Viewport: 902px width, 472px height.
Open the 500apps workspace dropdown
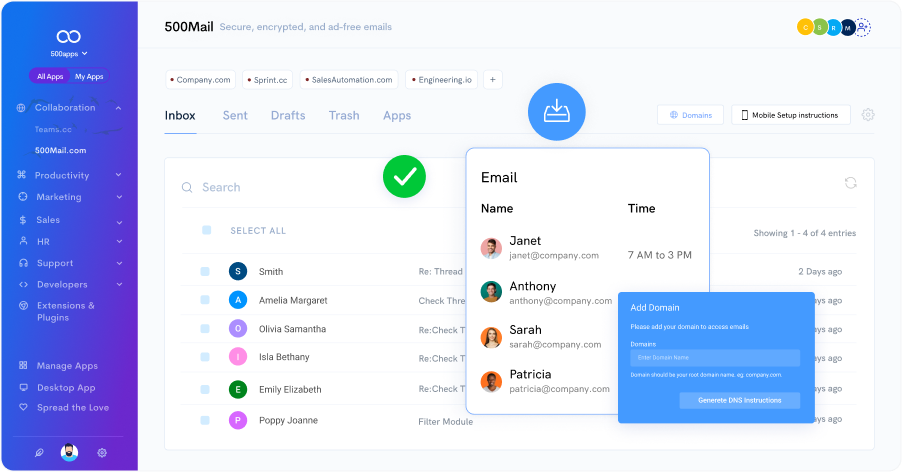[x=69, y=53]
